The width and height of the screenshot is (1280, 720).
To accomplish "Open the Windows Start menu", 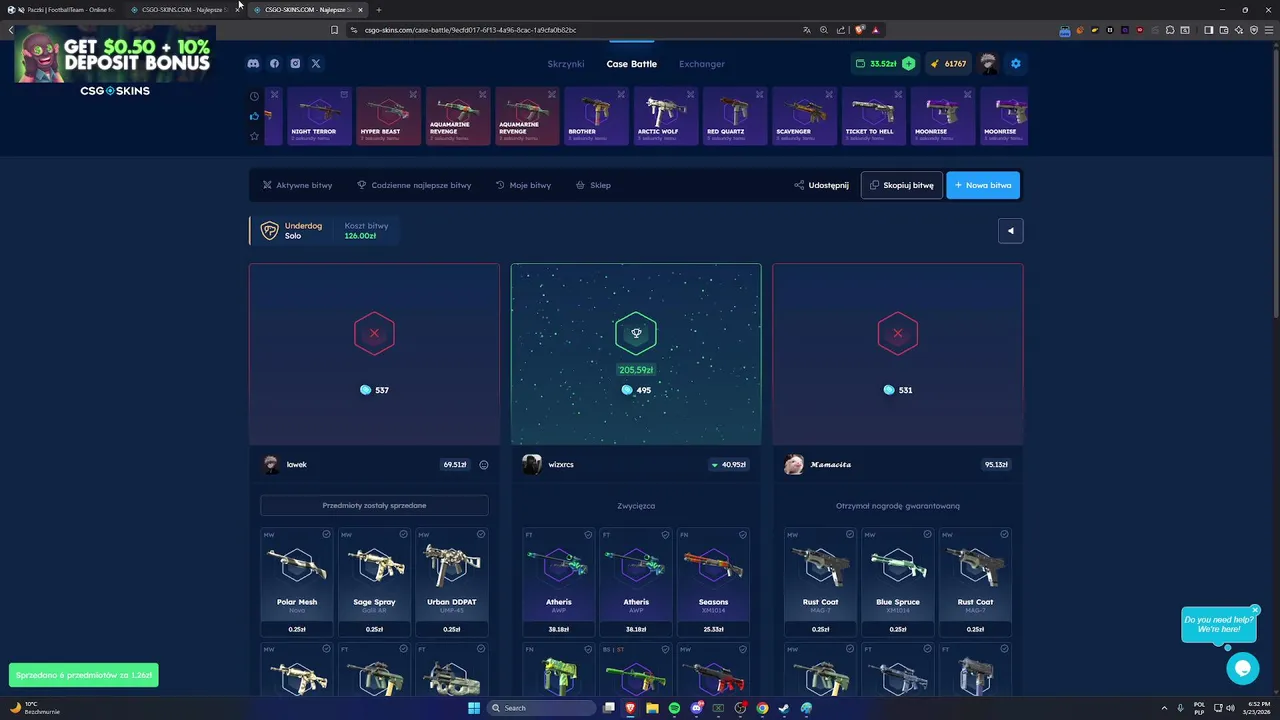I will 474,708.
